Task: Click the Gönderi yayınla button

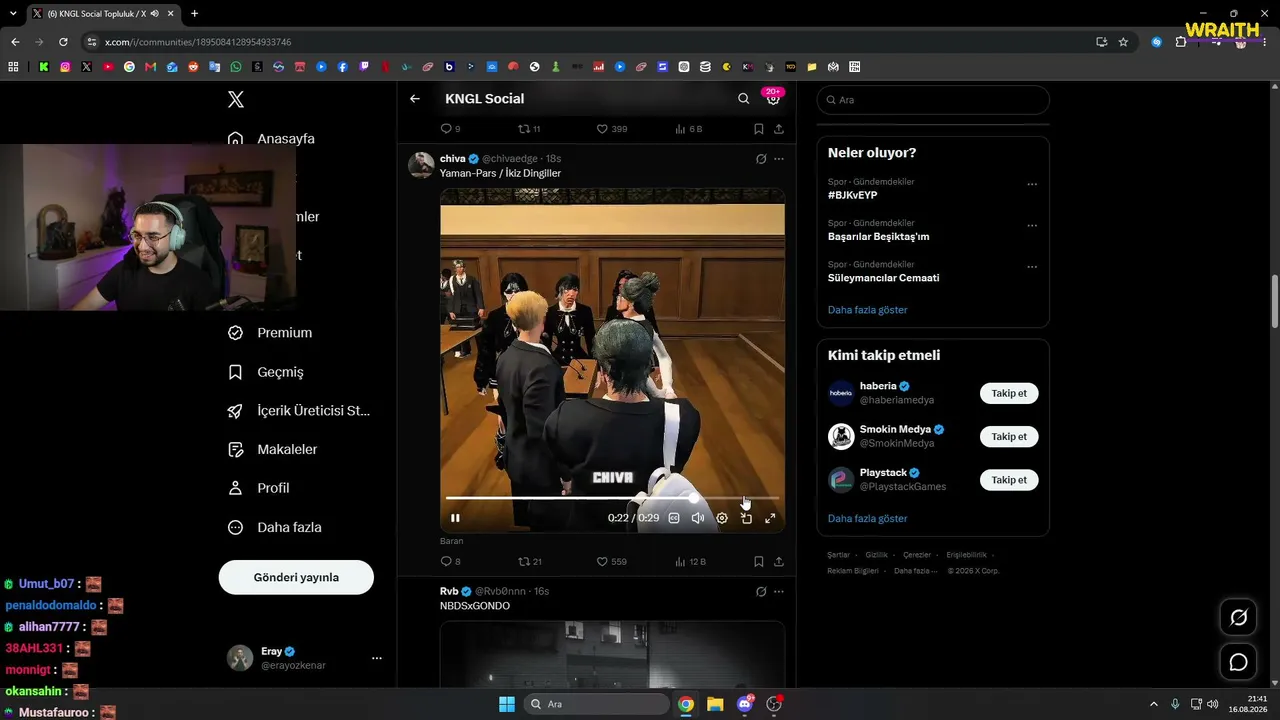Action: click(296, 577)
